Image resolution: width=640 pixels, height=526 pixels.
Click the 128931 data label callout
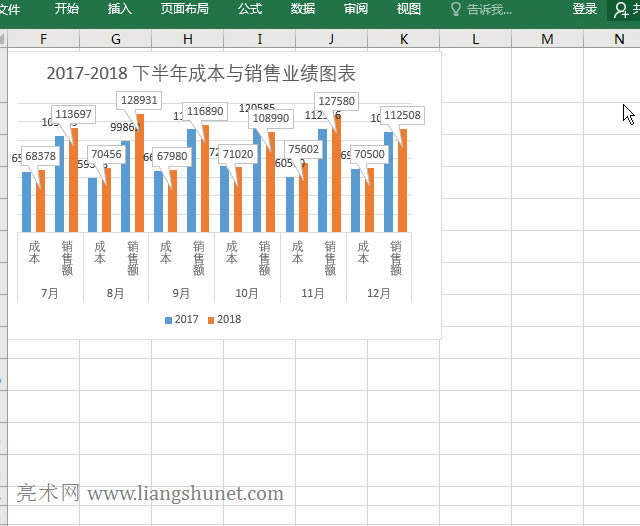pos(139,101)
